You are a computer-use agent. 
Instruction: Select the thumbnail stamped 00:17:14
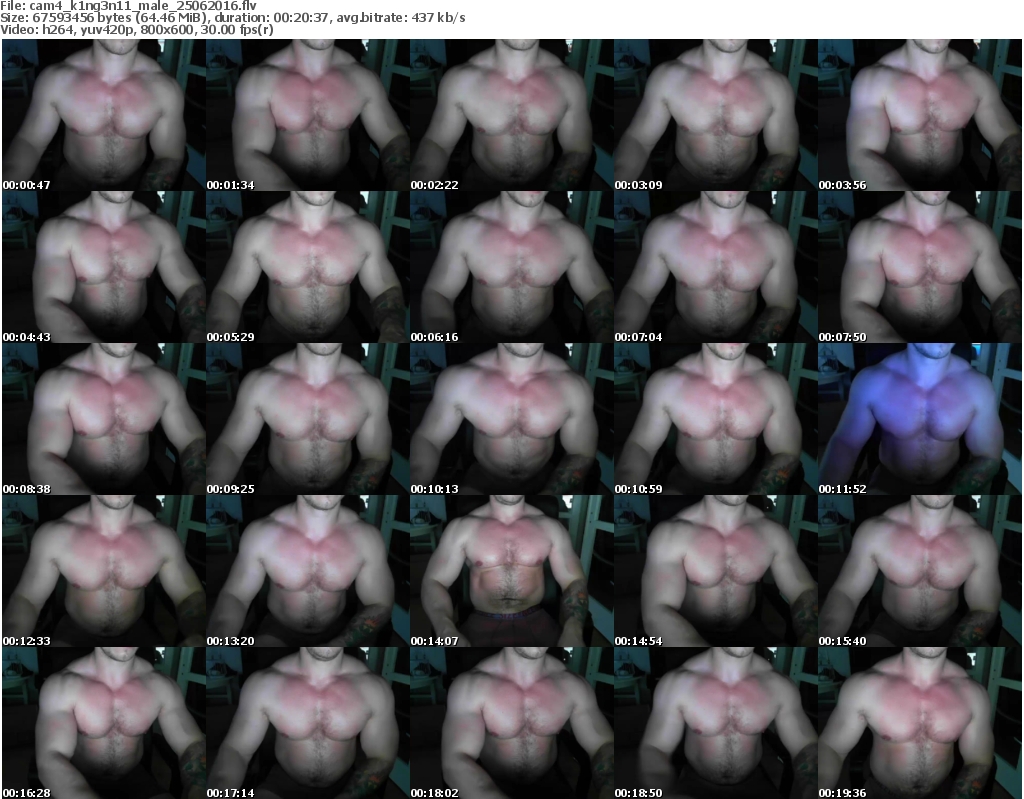click(x=308, y=723)
